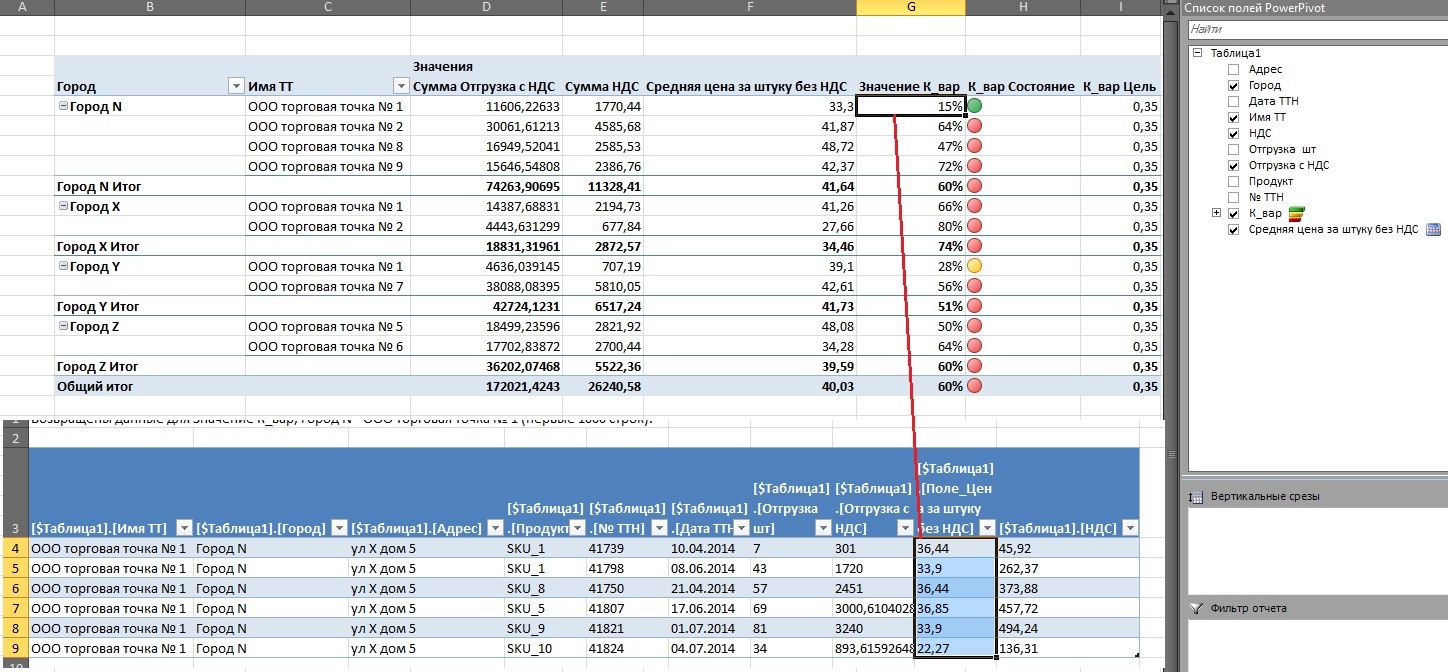Click the Вертикальные срезы panel icon
The image size is (1448, 672).
pos(1196,496)
